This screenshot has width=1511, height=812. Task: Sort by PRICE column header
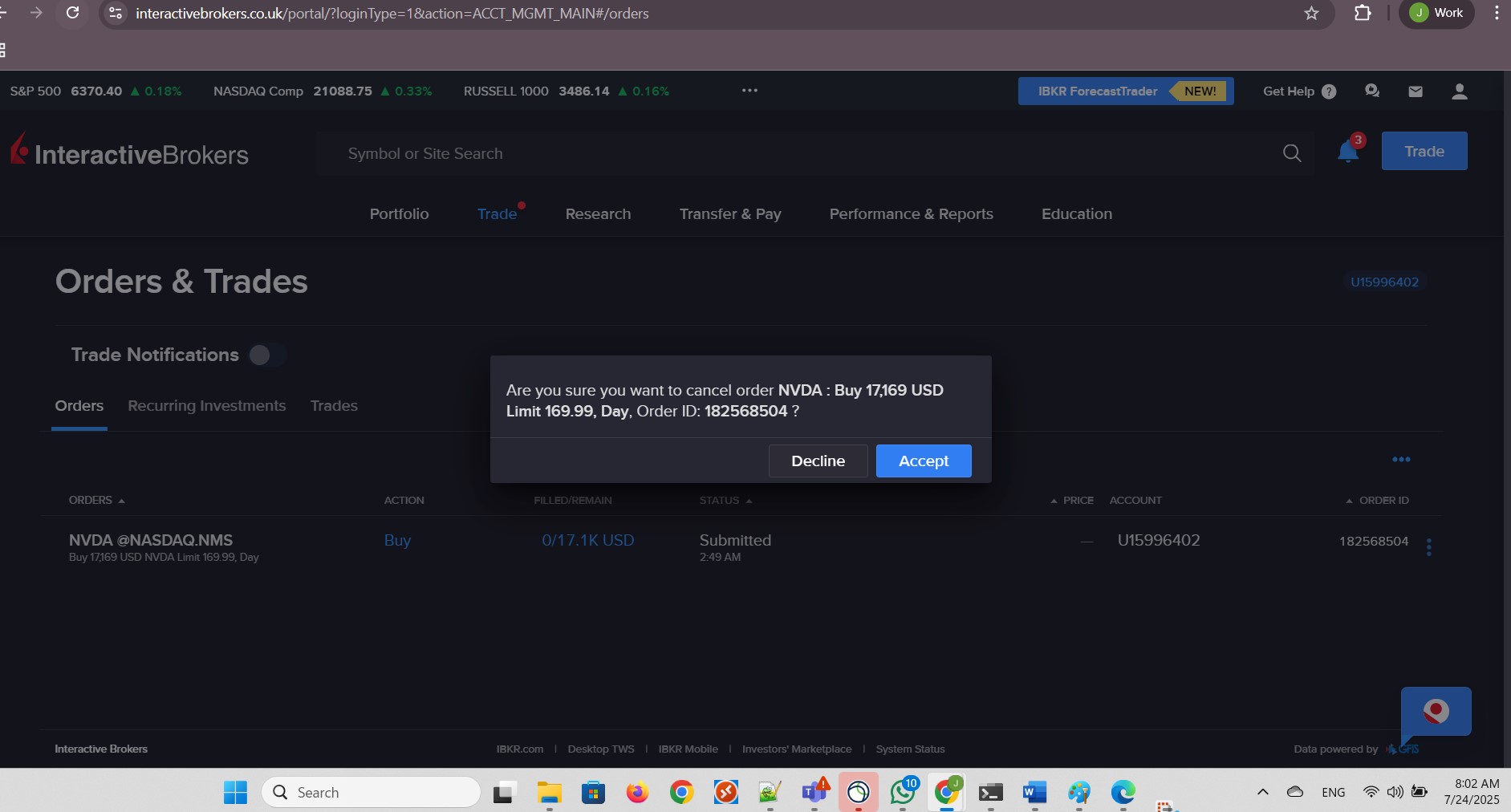[x=1072, y=500]
